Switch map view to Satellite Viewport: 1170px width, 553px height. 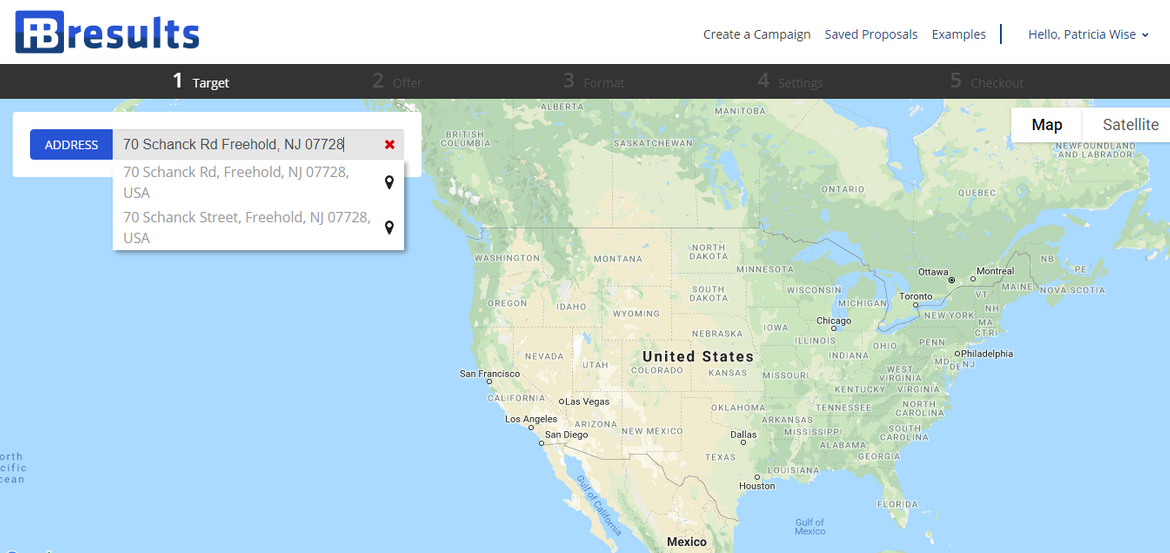pos(1130,125)
